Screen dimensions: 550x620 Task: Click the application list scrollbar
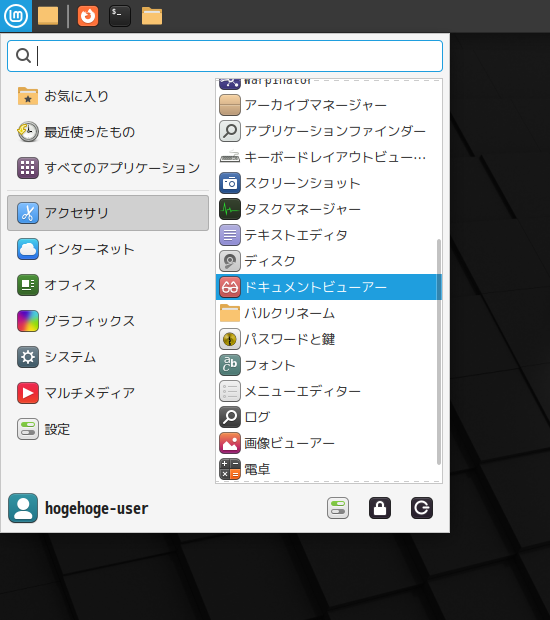[x=438, y=352]
